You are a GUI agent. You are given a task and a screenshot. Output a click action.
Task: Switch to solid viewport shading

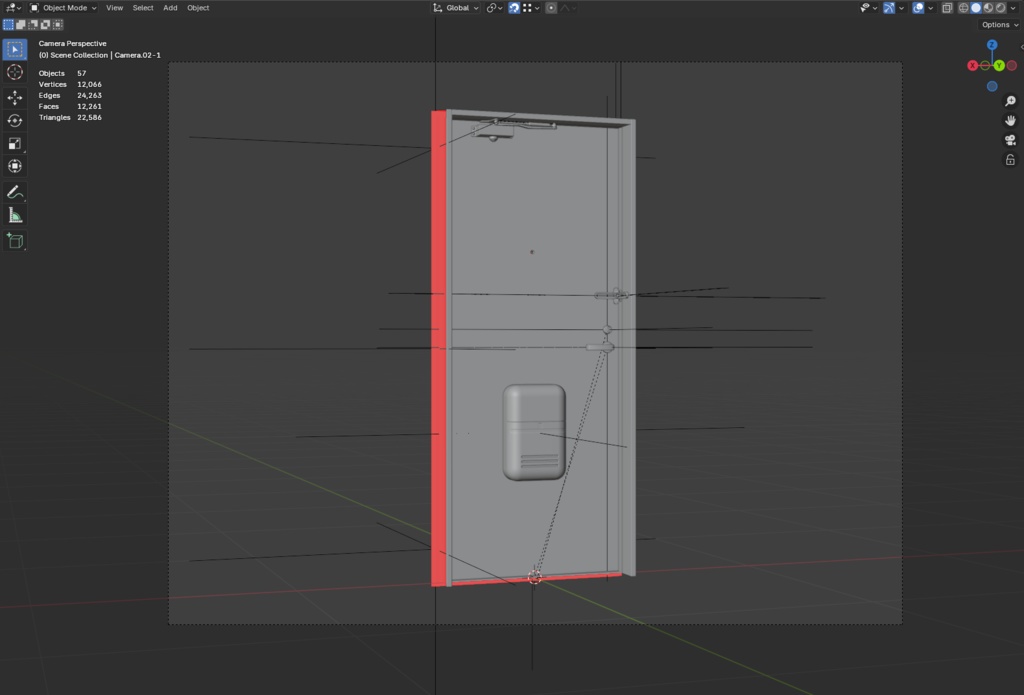[976, 8]
